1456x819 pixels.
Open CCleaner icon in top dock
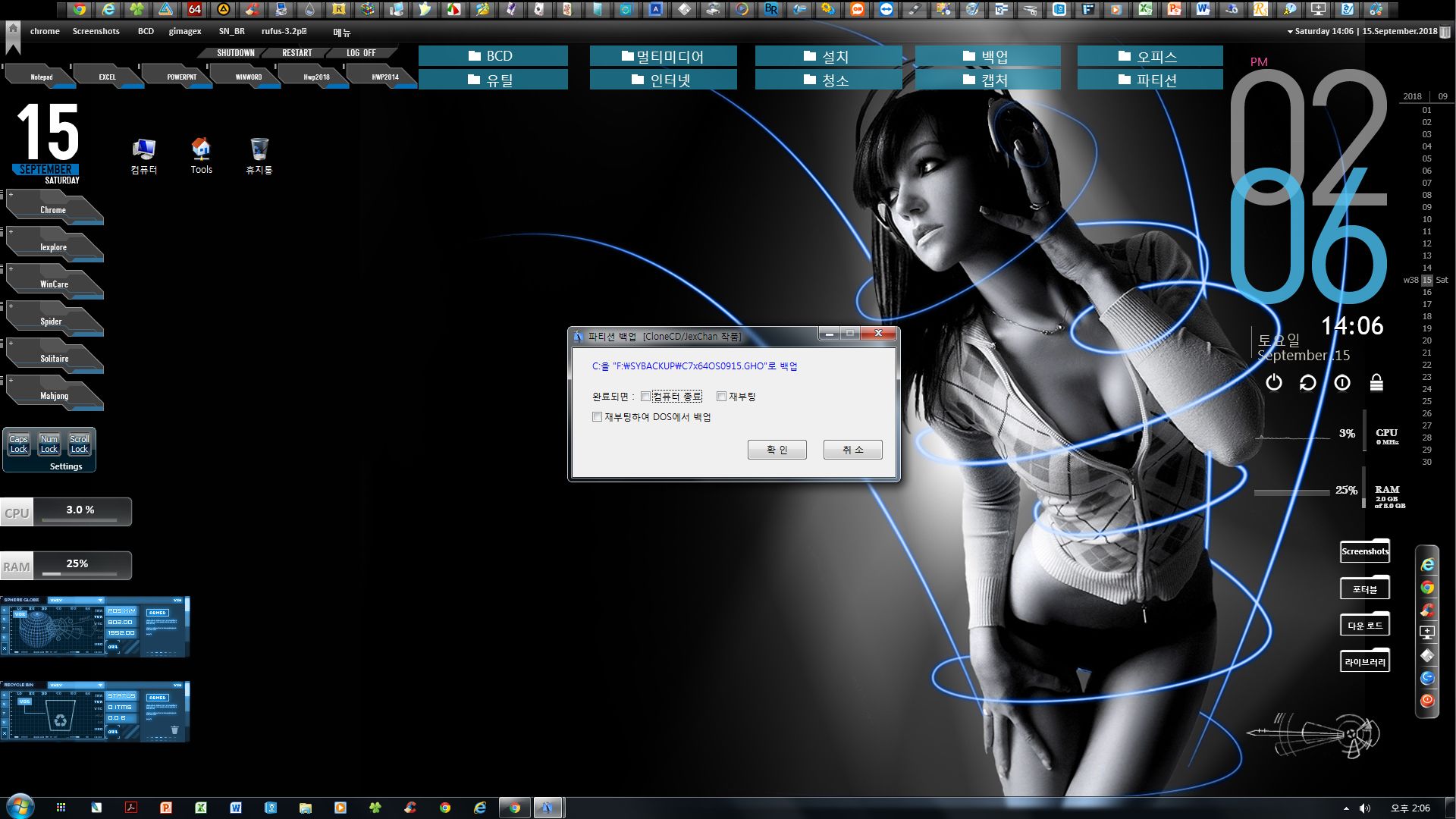253,10
